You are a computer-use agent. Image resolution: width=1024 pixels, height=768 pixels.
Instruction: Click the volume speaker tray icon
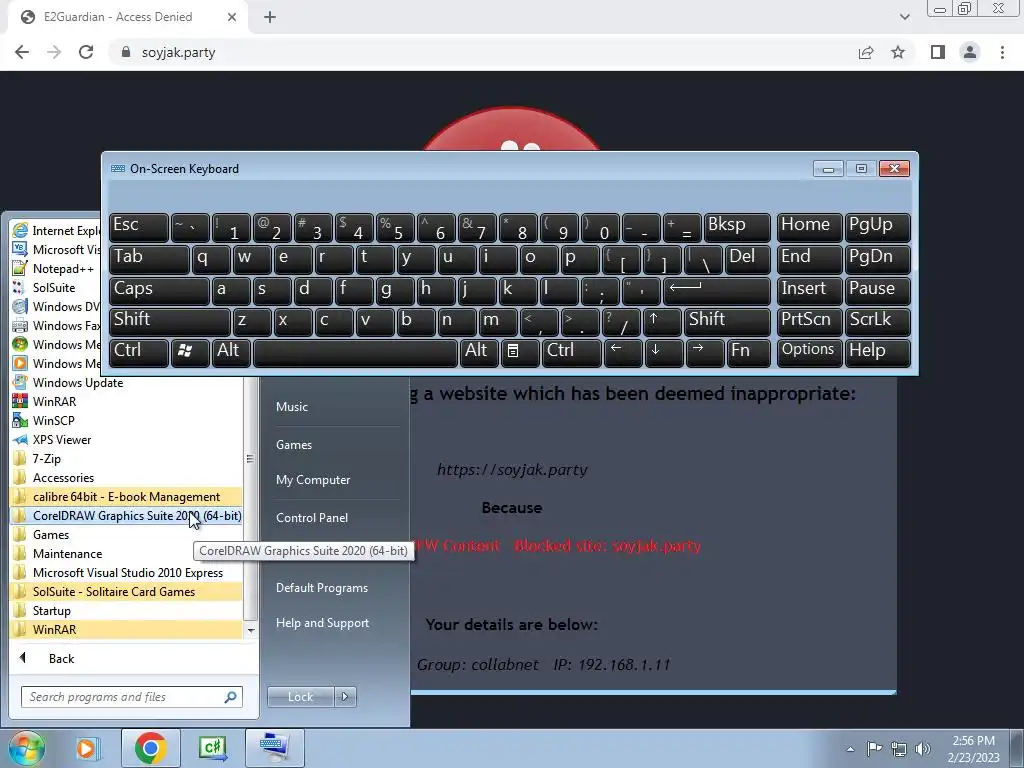(x=923, y=748)
